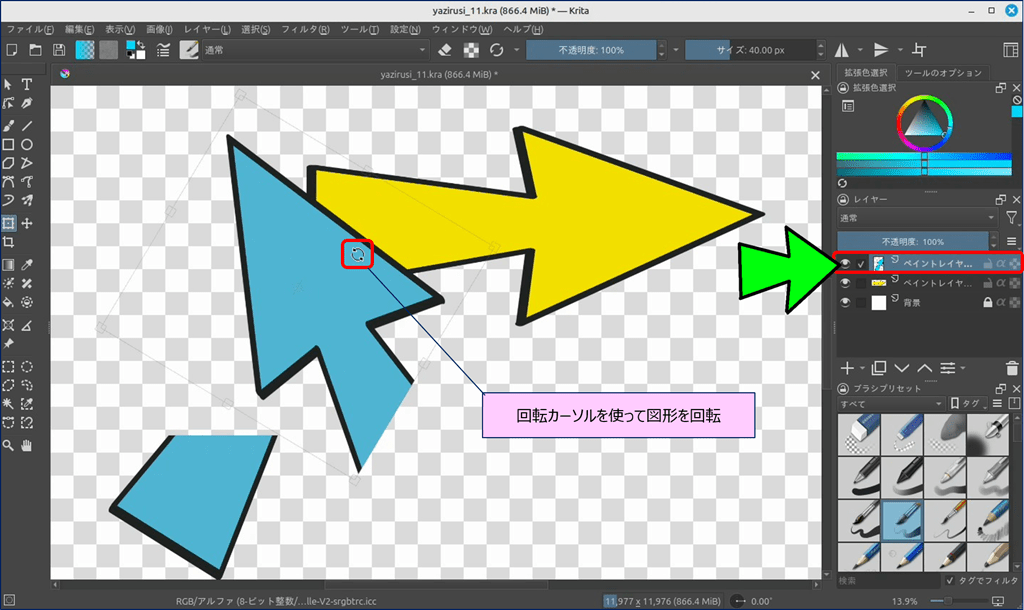Choose the Crop tool in the toolbox
Viewport: 1024px width, 610px height.
point(8,242)
